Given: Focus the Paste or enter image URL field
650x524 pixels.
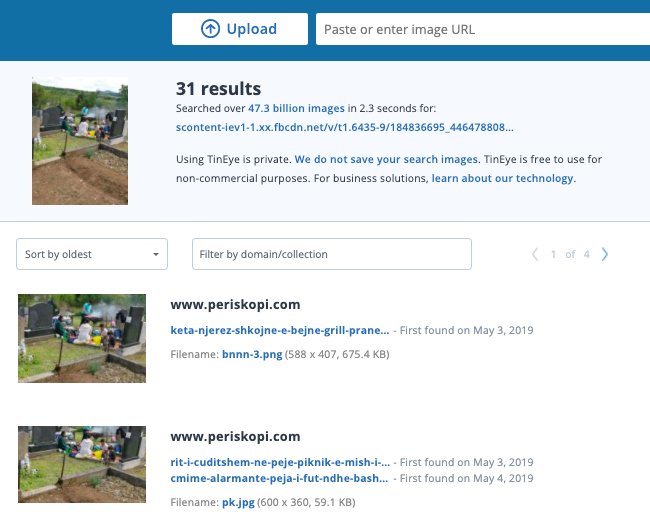Looking at the screenshot, I should [x=483, y=29].
